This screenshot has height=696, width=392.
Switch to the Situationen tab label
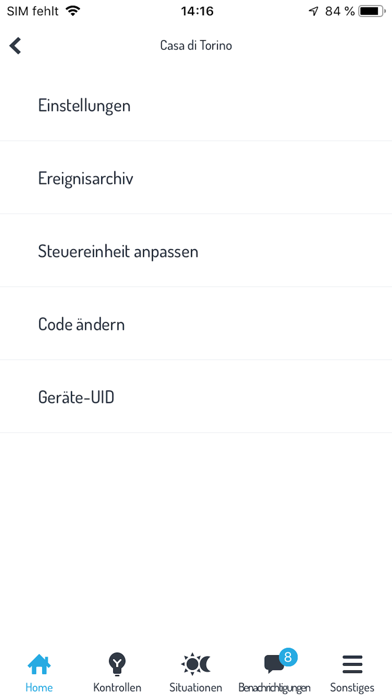(x=196, y=688)
